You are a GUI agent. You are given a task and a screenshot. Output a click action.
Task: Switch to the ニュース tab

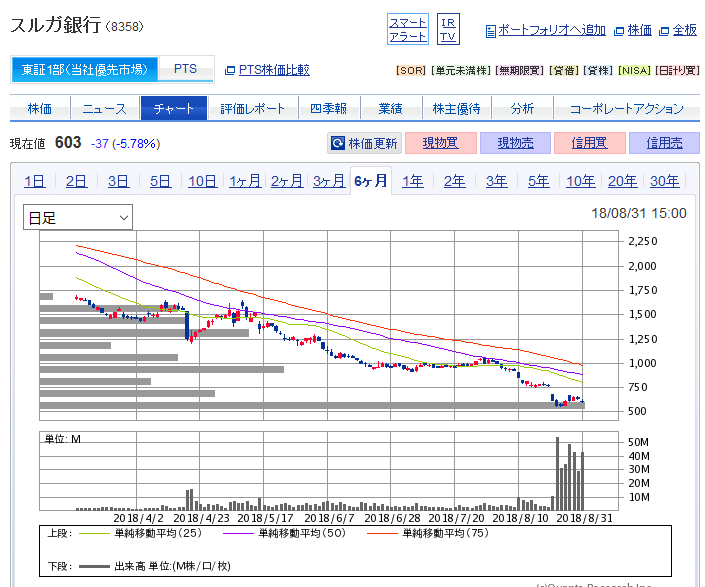tap(104, 108)
